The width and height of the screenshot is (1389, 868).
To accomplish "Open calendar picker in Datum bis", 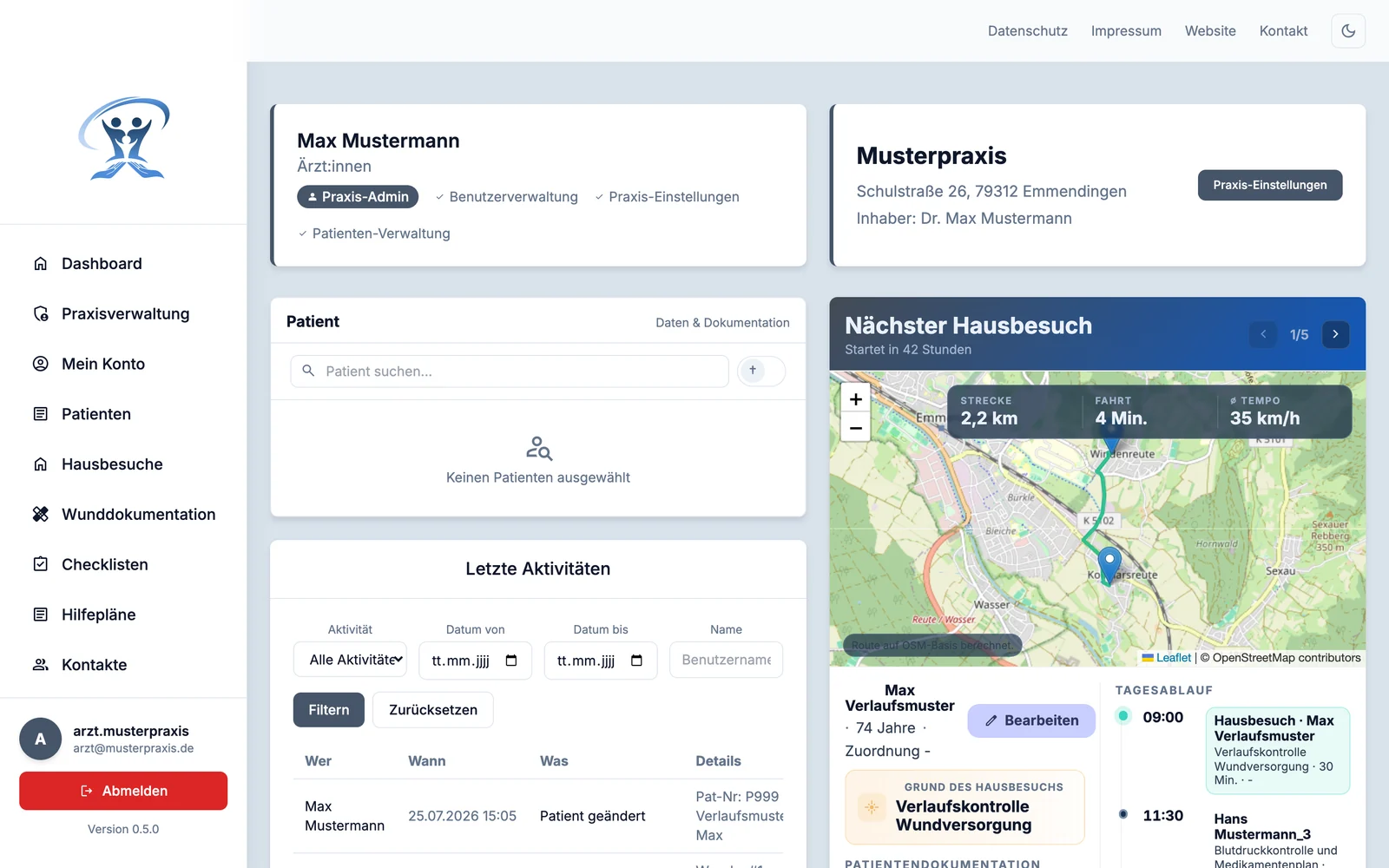I will click(636, 661).
